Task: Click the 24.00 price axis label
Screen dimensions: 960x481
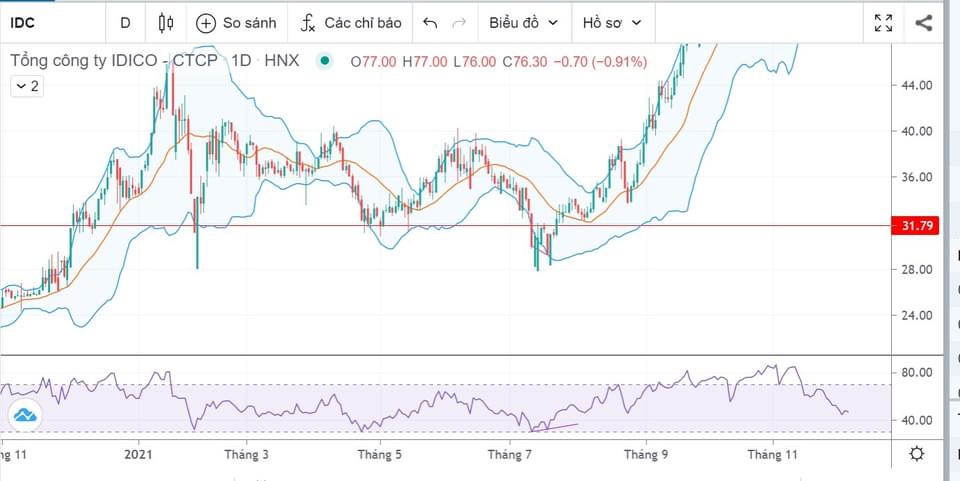Action: [917, 315]
